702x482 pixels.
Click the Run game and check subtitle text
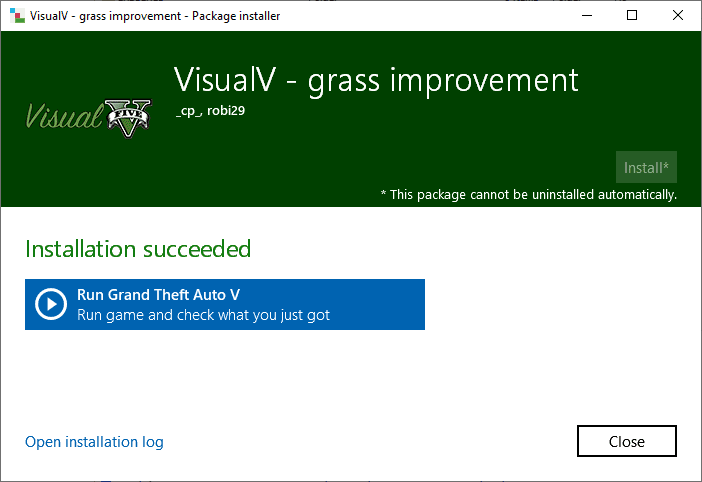(203, 315)
